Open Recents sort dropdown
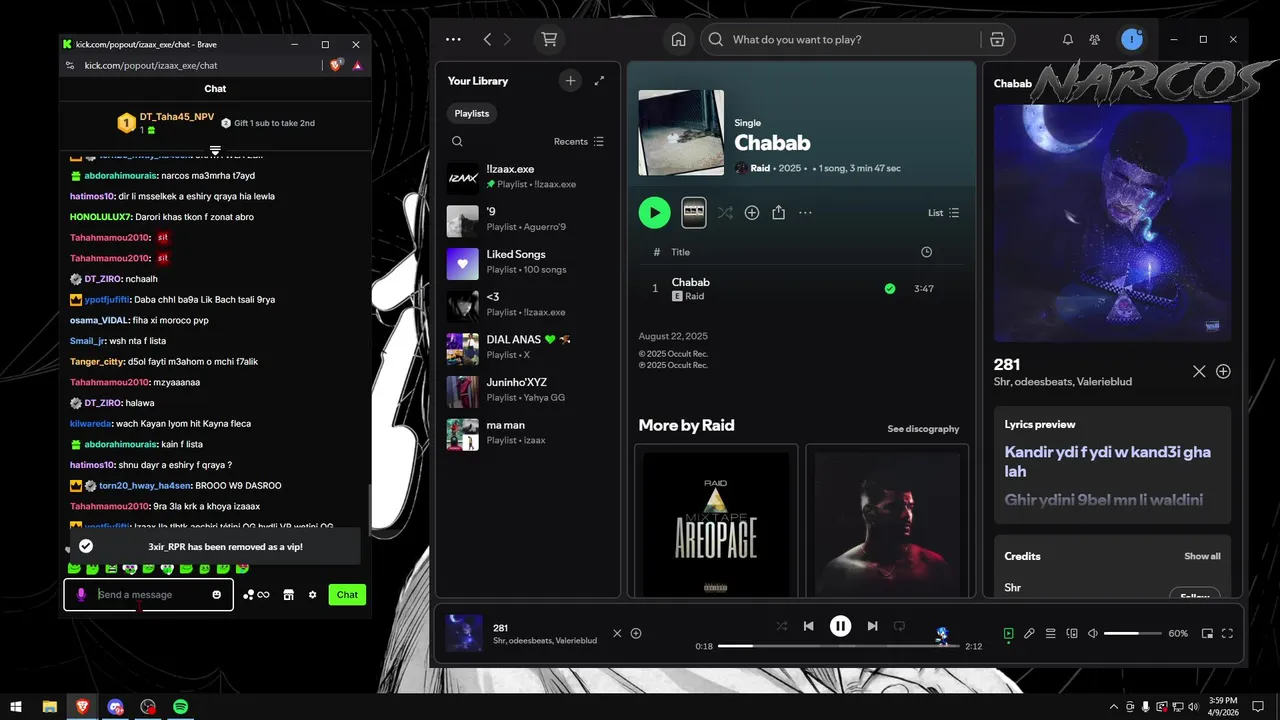 579,141
